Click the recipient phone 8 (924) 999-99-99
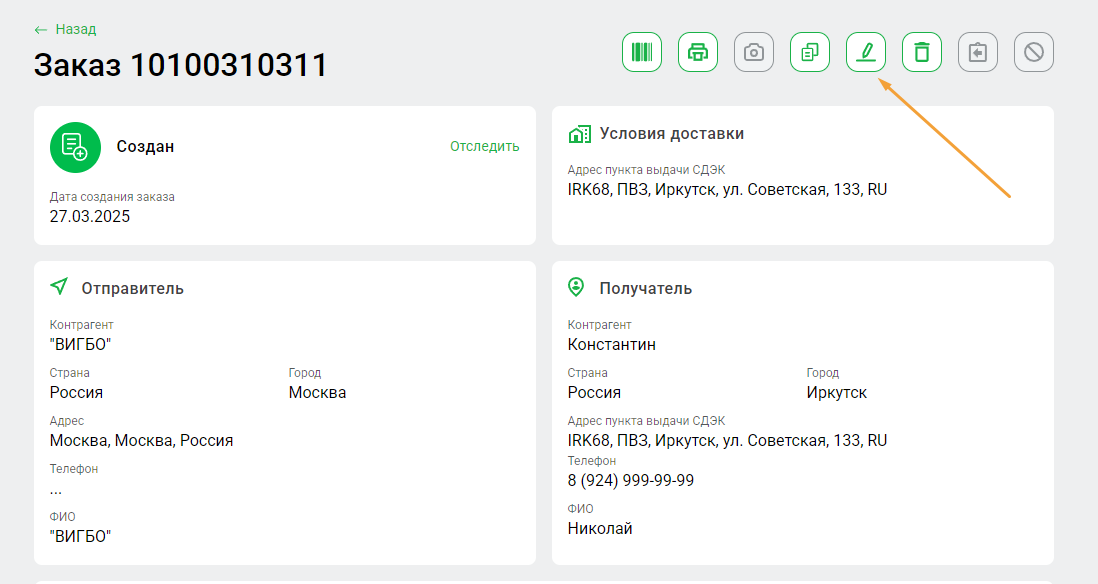This screenshot has height=584, width=1098. (x=630, y=480)
